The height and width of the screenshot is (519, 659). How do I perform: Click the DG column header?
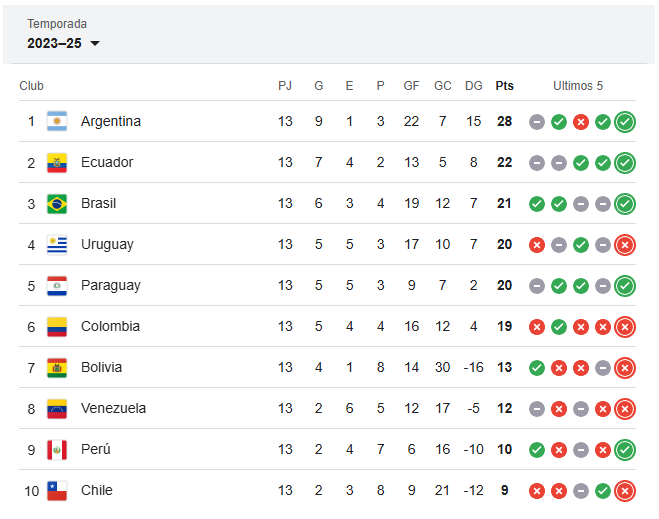474,86
